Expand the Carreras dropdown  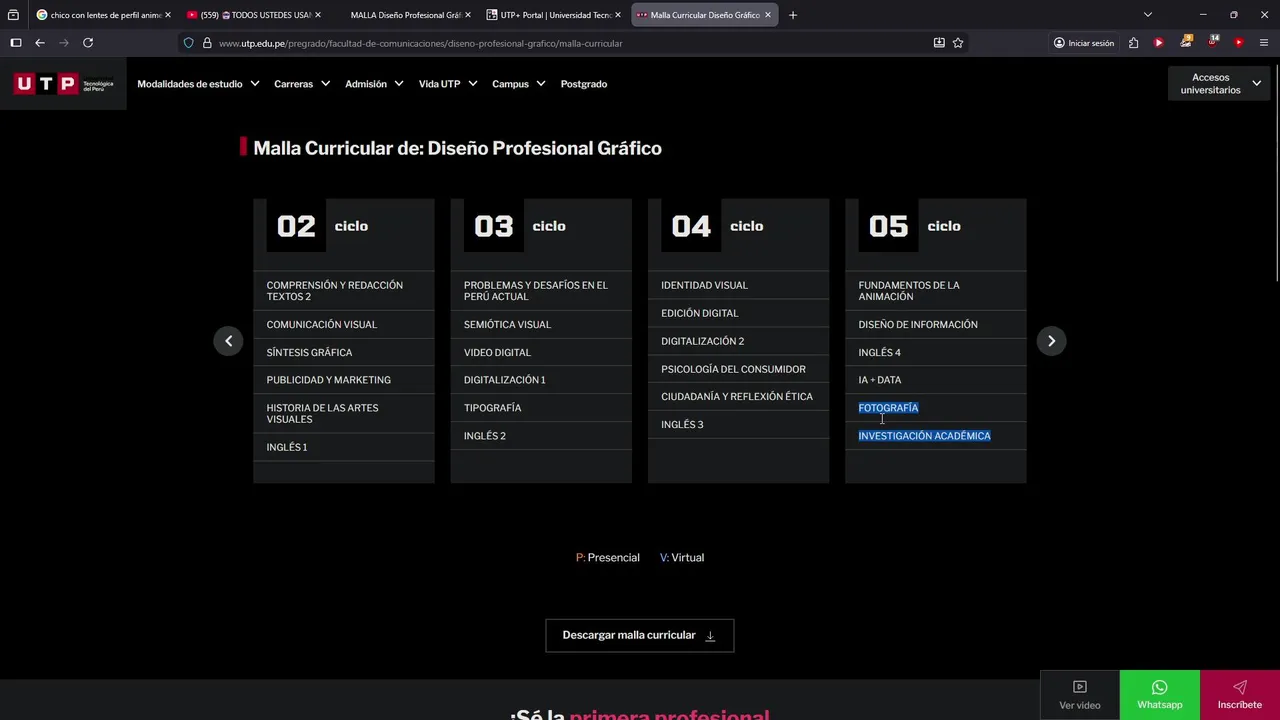(301, 84)
